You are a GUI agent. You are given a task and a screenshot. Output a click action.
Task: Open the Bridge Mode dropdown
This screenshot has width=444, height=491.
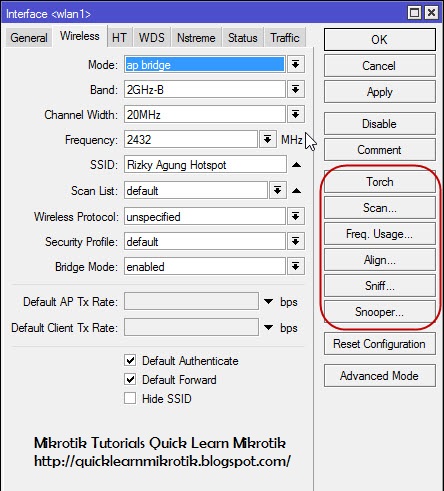295,266
